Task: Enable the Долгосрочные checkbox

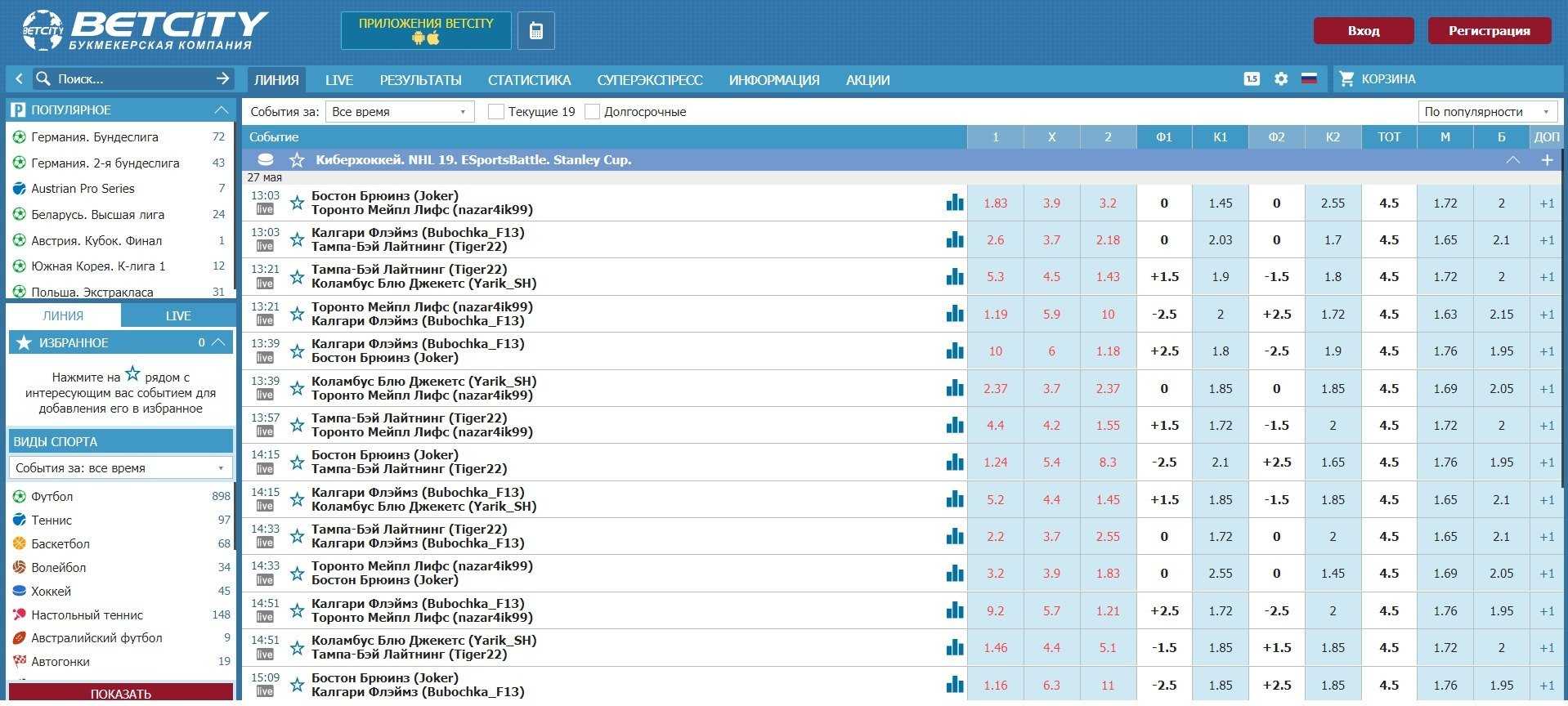Action: pos(593,112)
